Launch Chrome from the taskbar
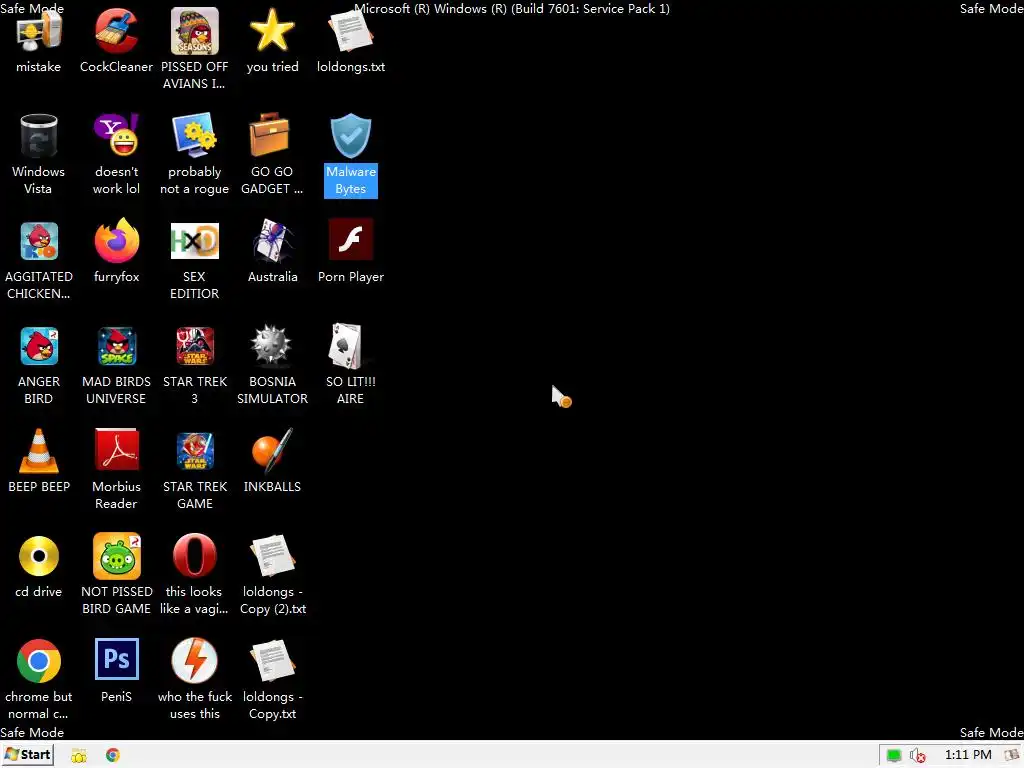Viewport: 1024px width, 768px height. [112, 755]
